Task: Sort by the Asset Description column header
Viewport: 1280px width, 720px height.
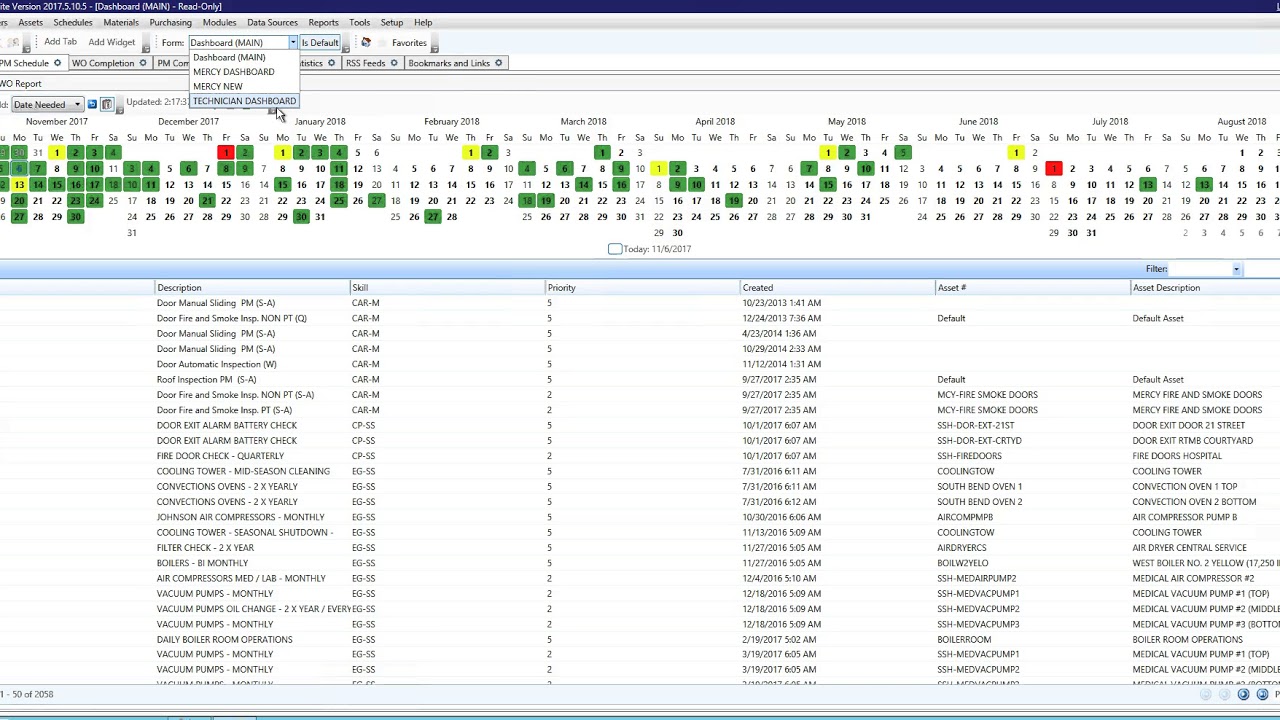Action: point(1205,288)
